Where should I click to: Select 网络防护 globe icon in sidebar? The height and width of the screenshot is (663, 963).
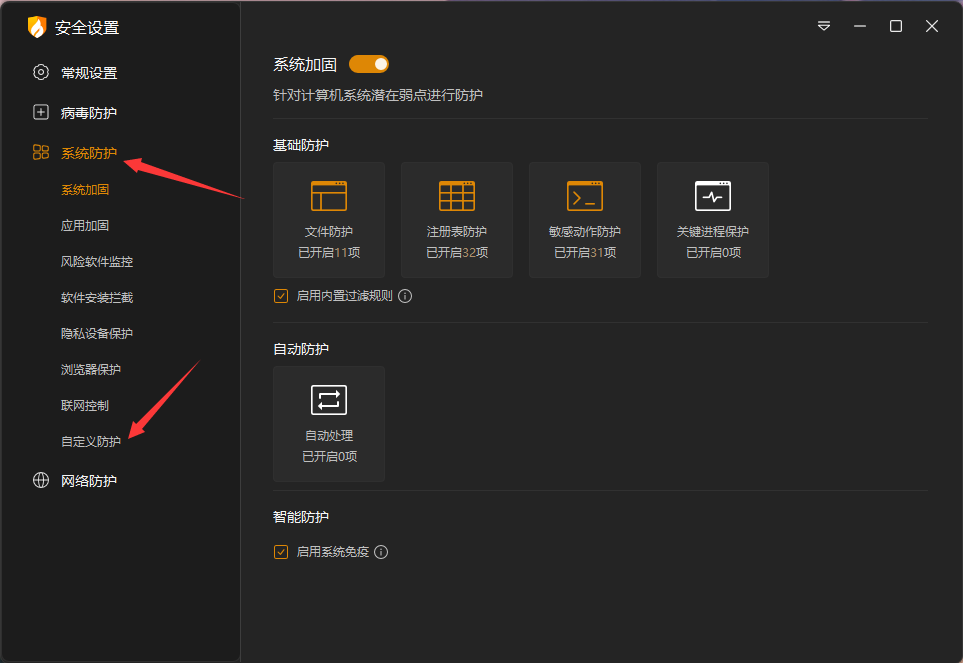(x=41, y=480)
